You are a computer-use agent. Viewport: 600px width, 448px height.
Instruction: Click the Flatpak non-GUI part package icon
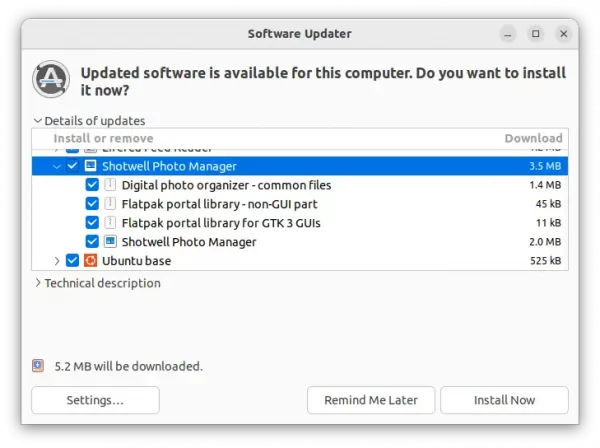point(111,204)
